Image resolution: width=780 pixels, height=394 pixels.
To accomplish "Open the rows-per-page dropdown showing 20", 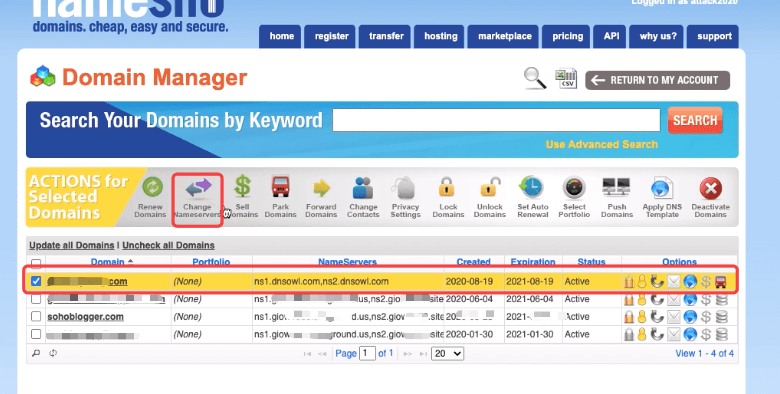I will (x=447, y=354).
